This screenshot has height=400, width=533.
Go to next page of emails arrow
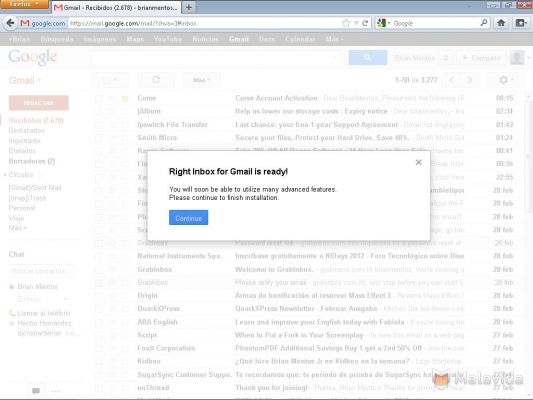(x=470, y=80)
